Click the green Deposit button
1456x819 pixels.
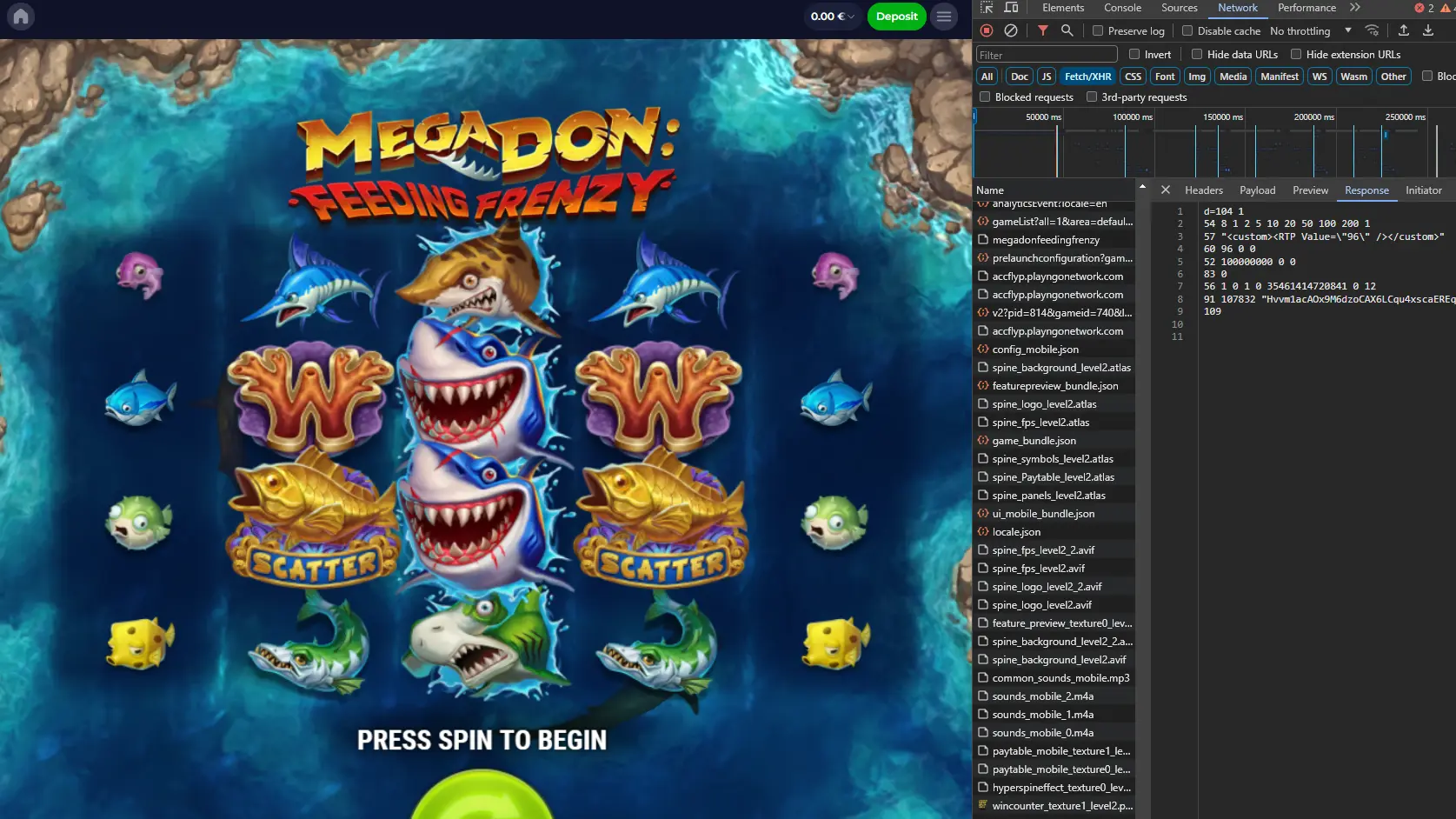point(897,17)
